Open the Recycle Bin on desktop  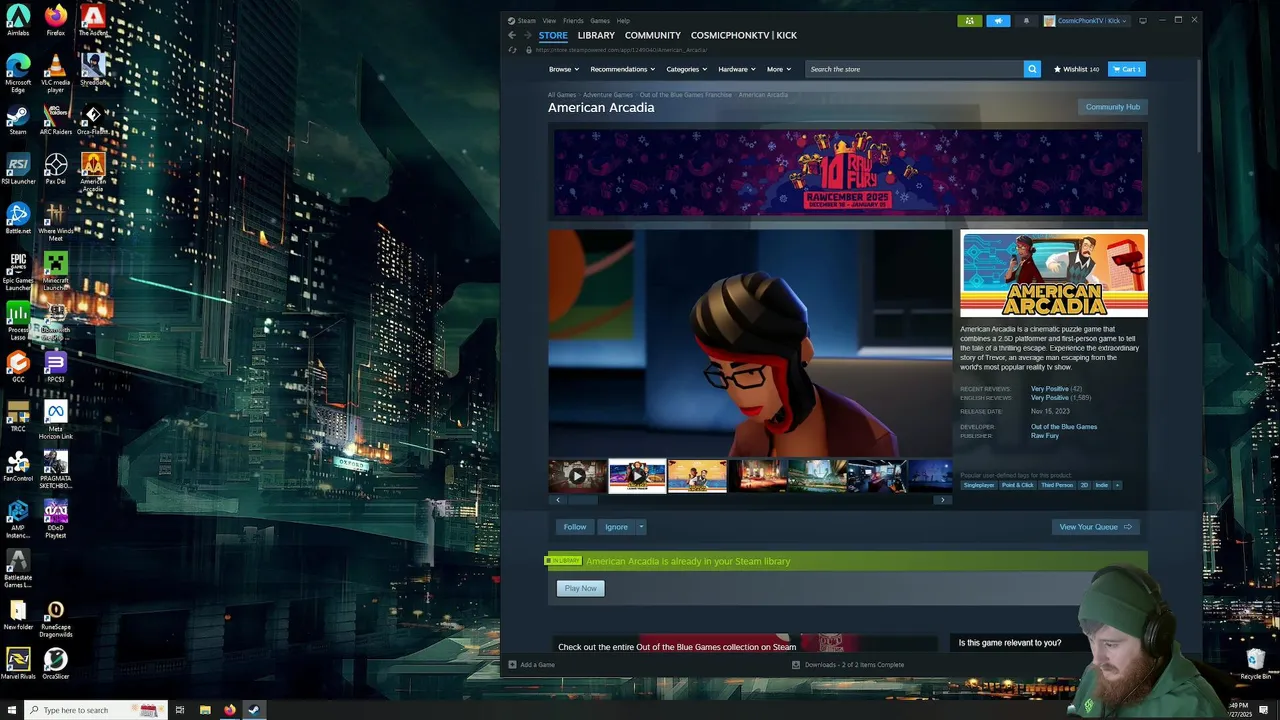point(1255,663)
